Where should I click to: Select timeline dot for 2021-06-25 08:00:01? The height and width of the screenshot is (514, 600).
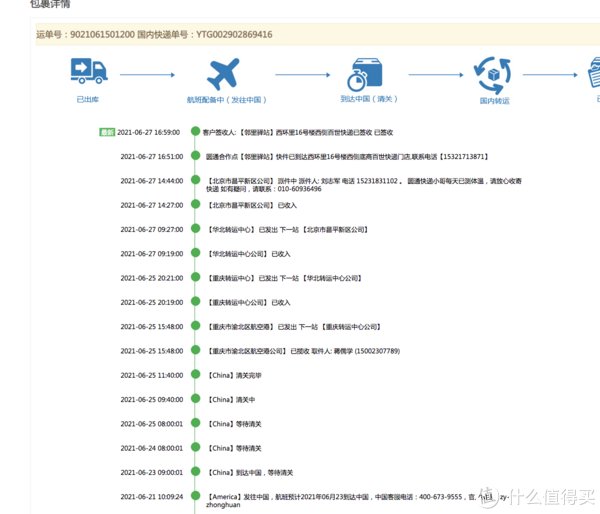point(196,423)
